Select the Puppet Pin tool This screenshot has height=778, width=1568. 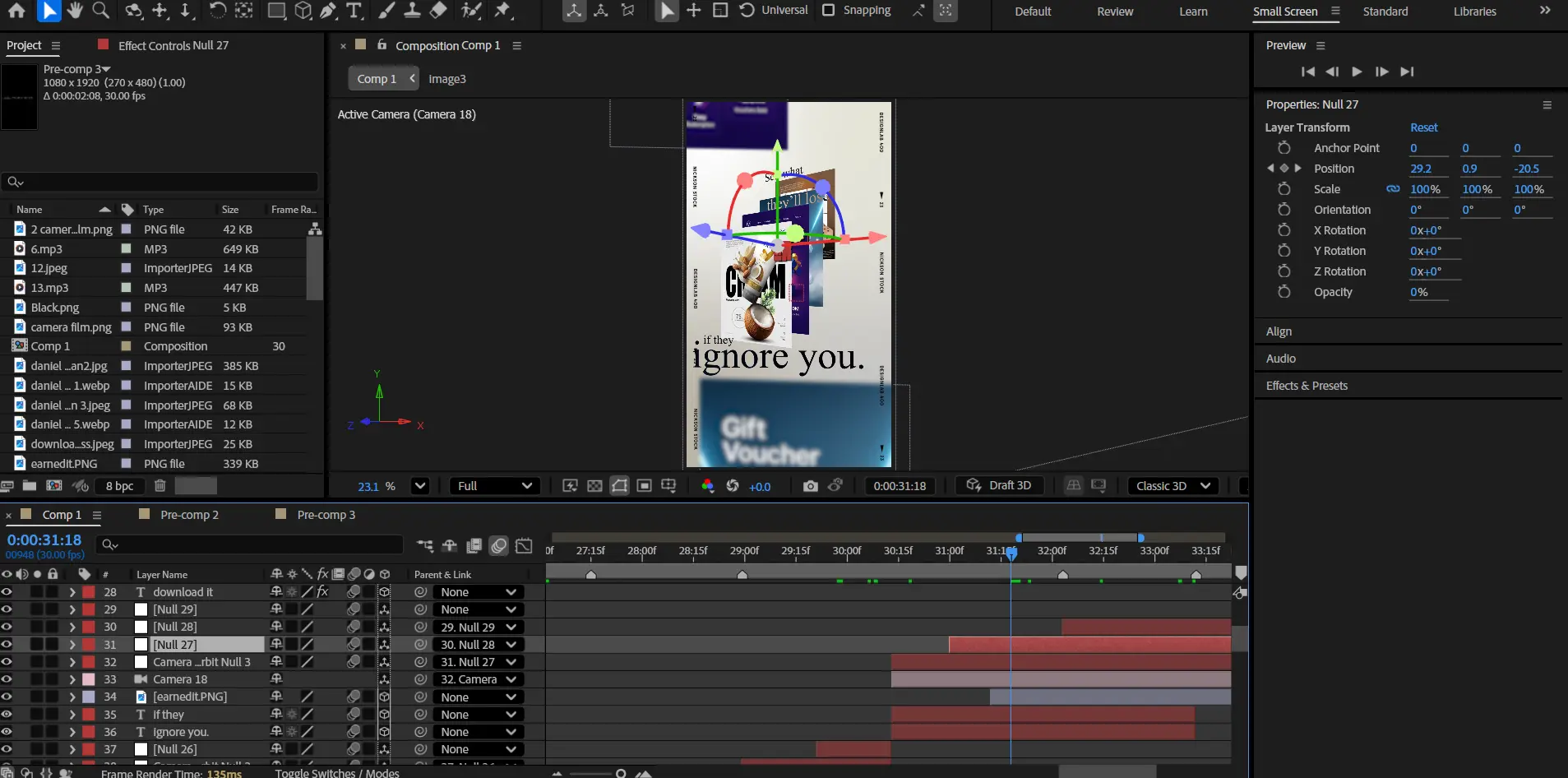(502, 11)
